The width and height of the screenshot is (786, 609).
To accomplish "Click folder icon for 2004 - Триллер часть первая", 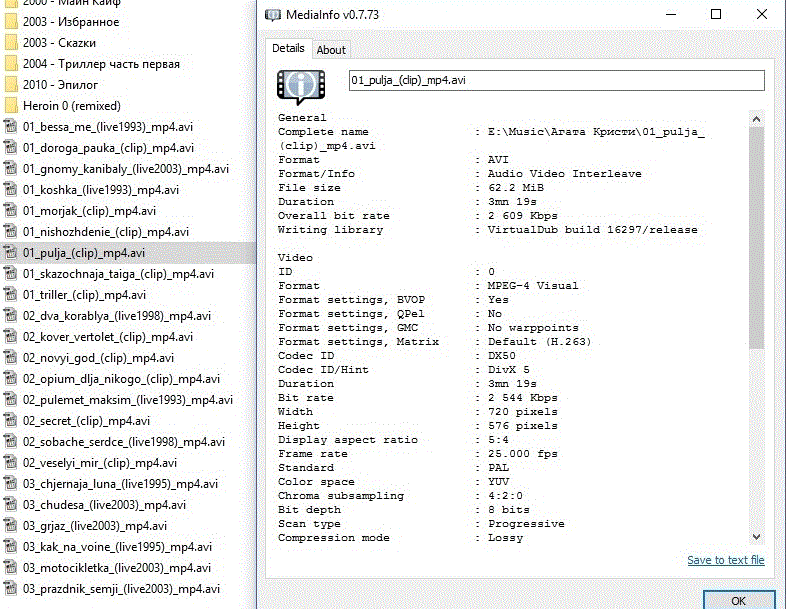I will (11, 64).
